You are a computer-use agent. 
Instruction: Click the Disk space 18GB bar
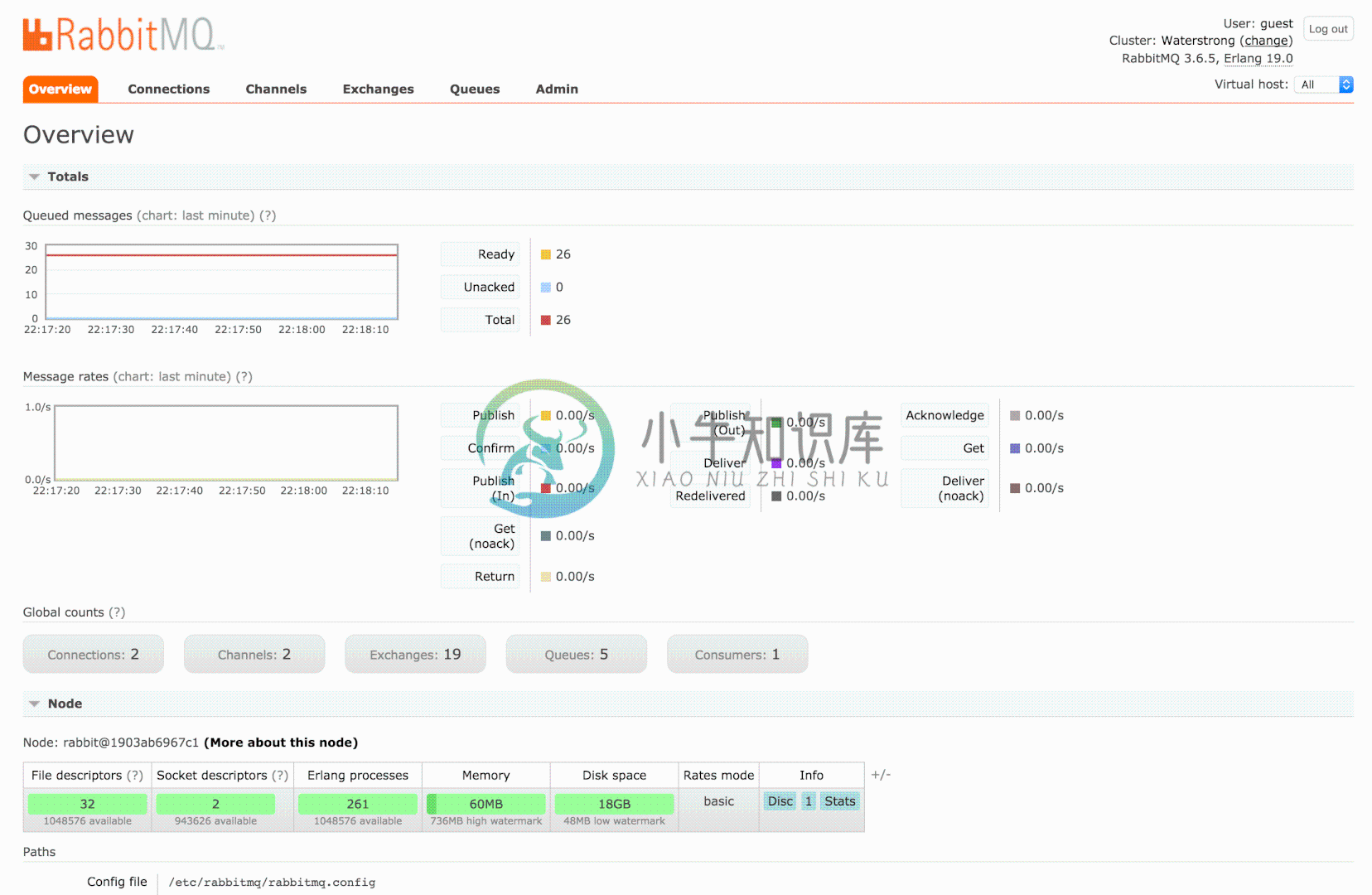click(x=615, y=804)
